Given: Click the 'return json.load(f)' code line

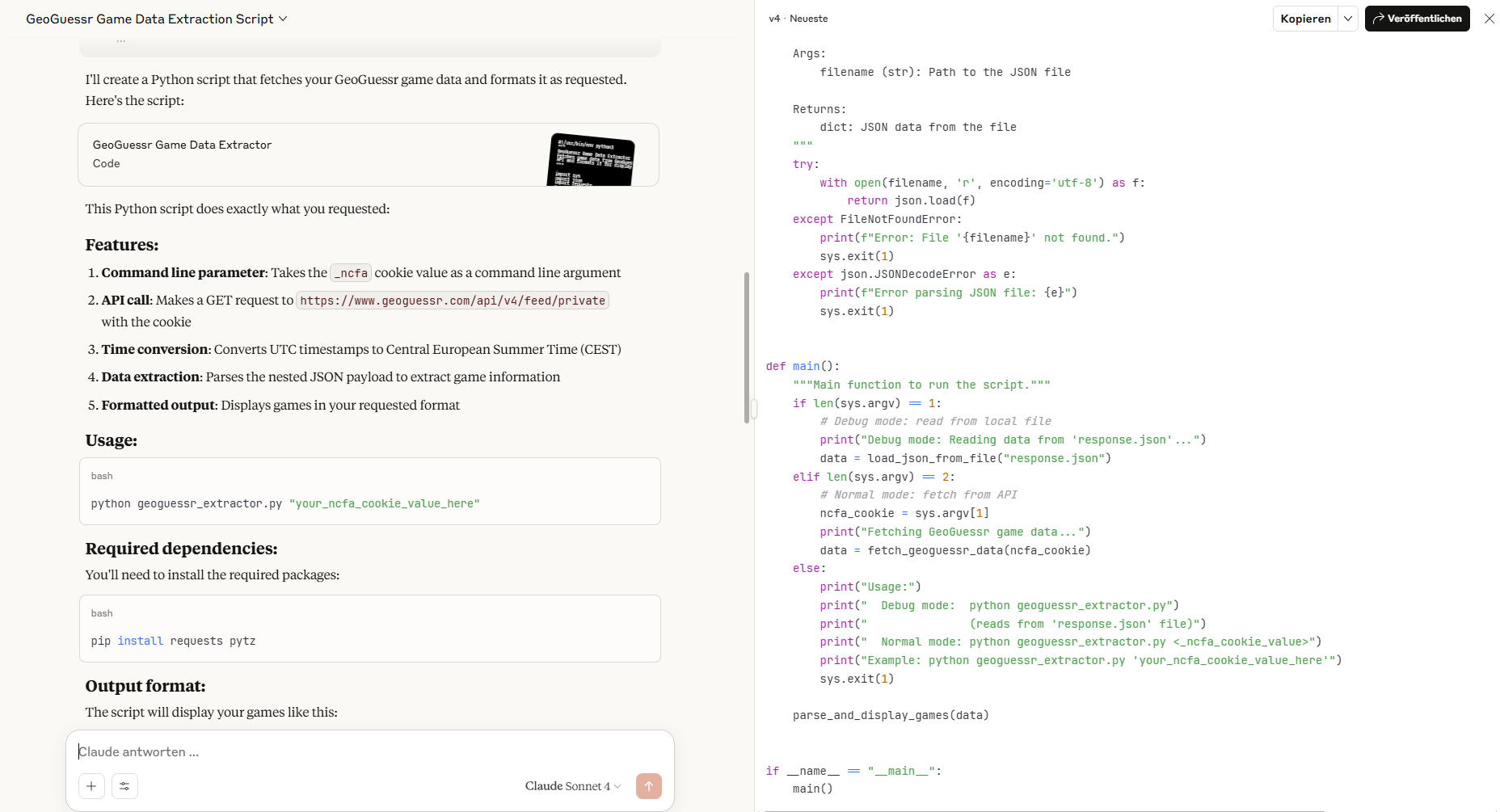Looking at the screenshot, I should [911, 200].
